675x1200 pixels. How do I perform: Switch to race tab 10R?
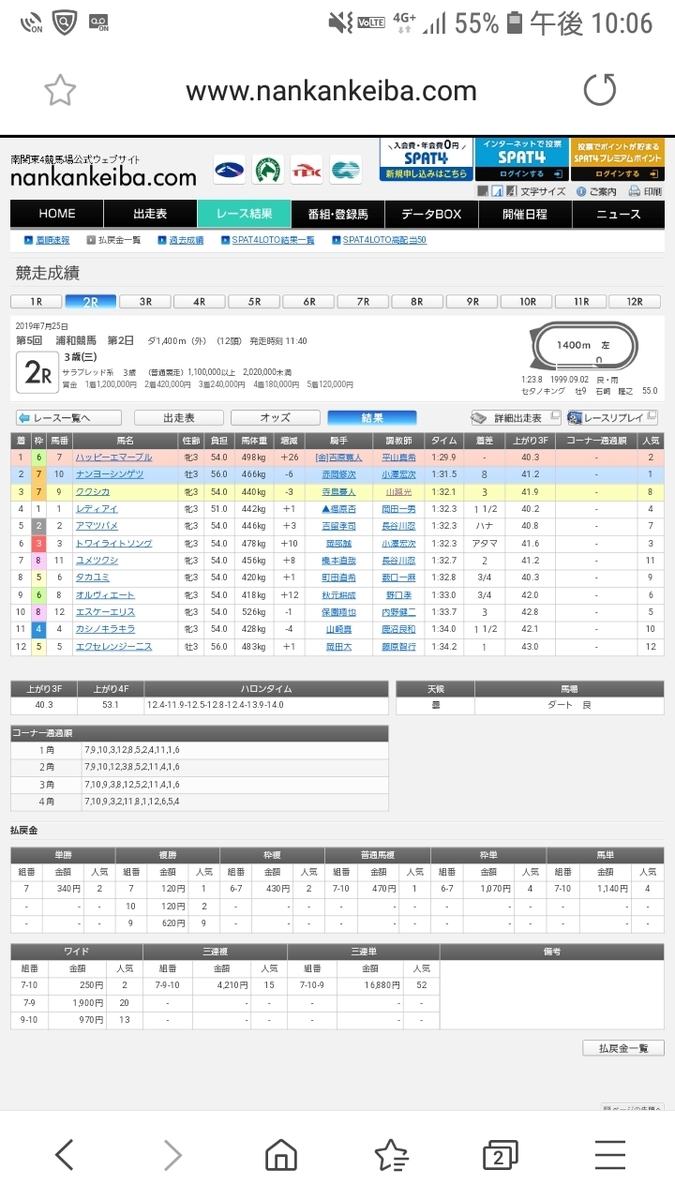[527, 301]
